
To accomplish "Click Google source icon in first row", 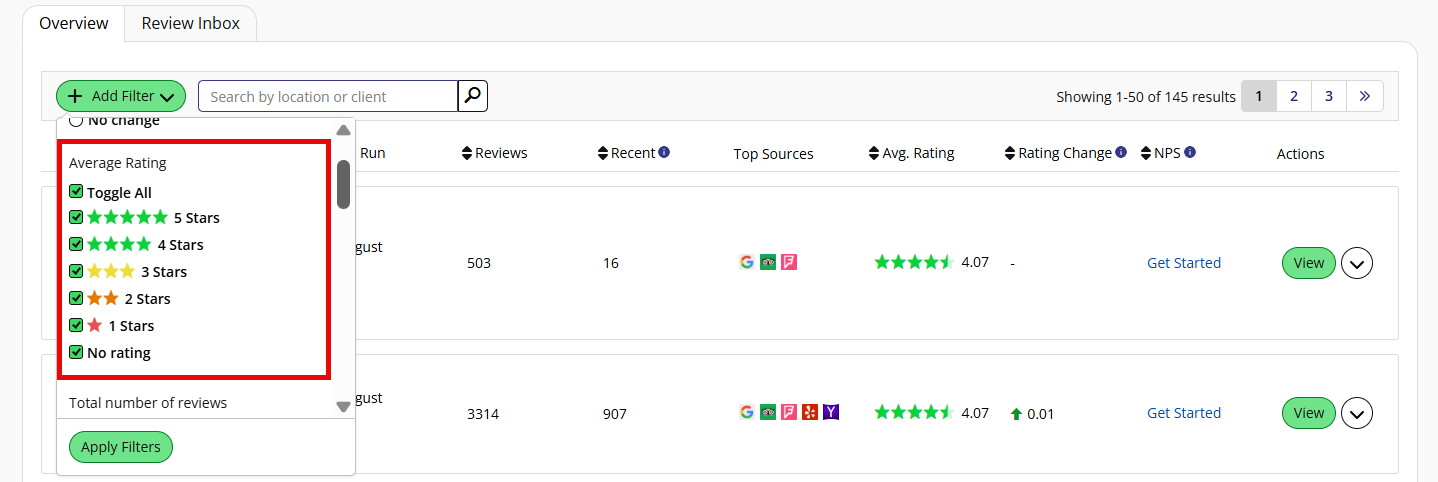I will point(746,262).
